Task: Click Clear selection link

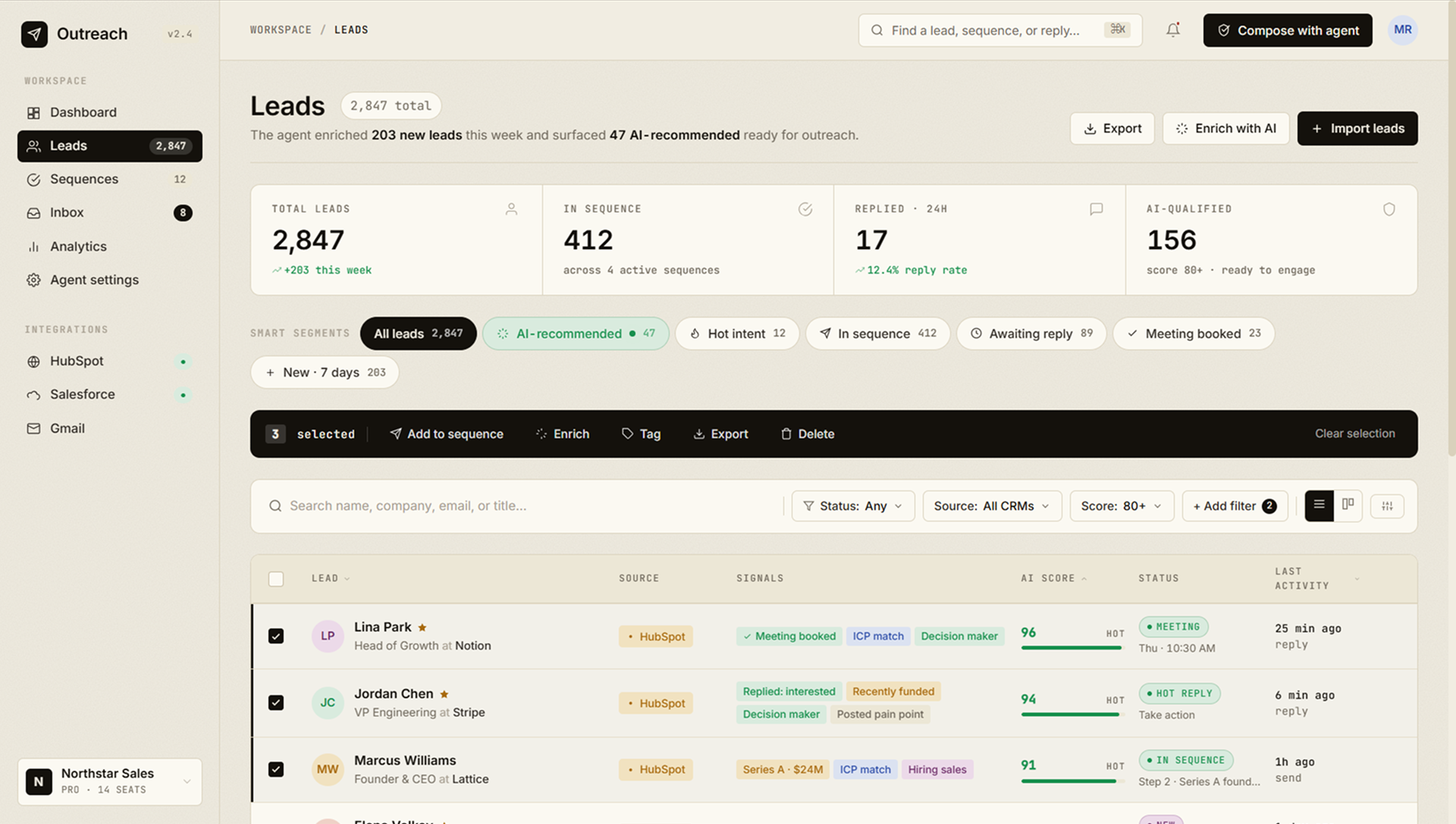Action: pos(1354,434)
